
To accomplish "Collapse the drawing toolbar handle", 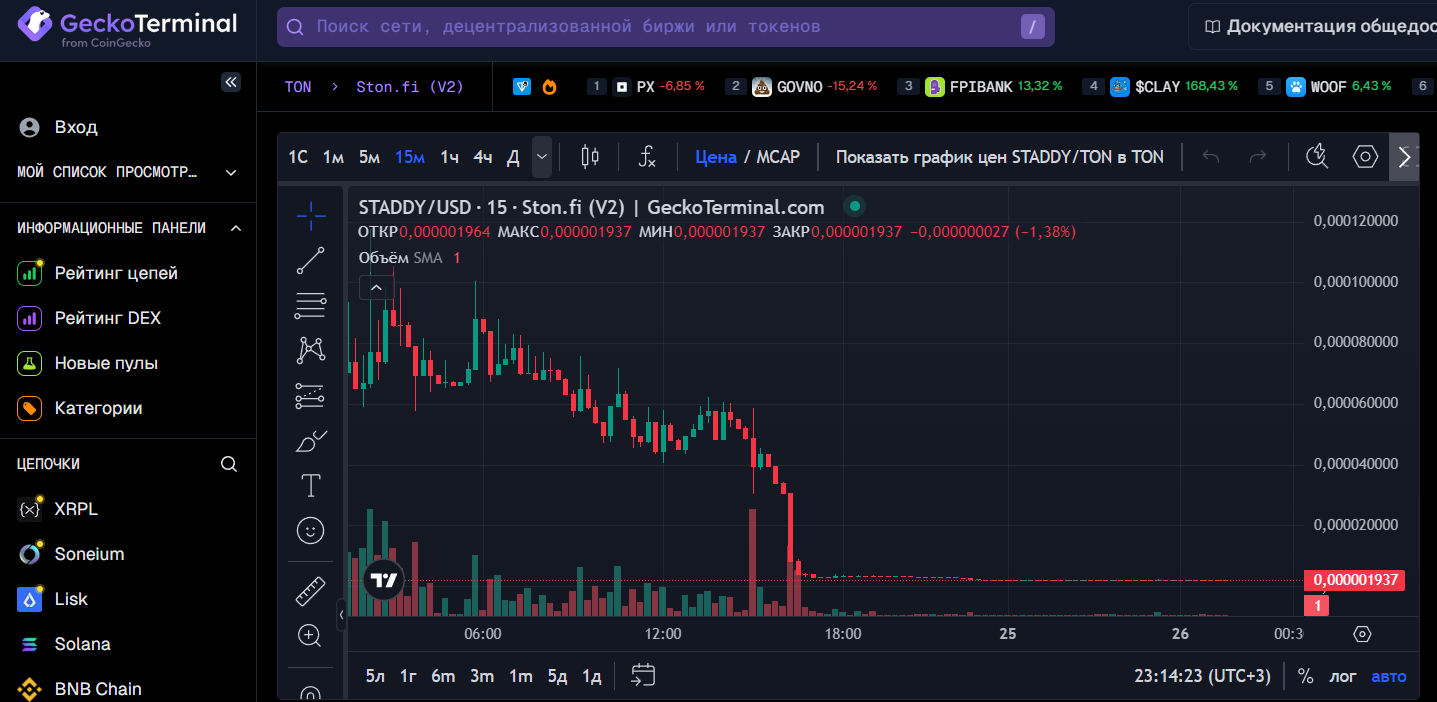I will pos(341,615).
